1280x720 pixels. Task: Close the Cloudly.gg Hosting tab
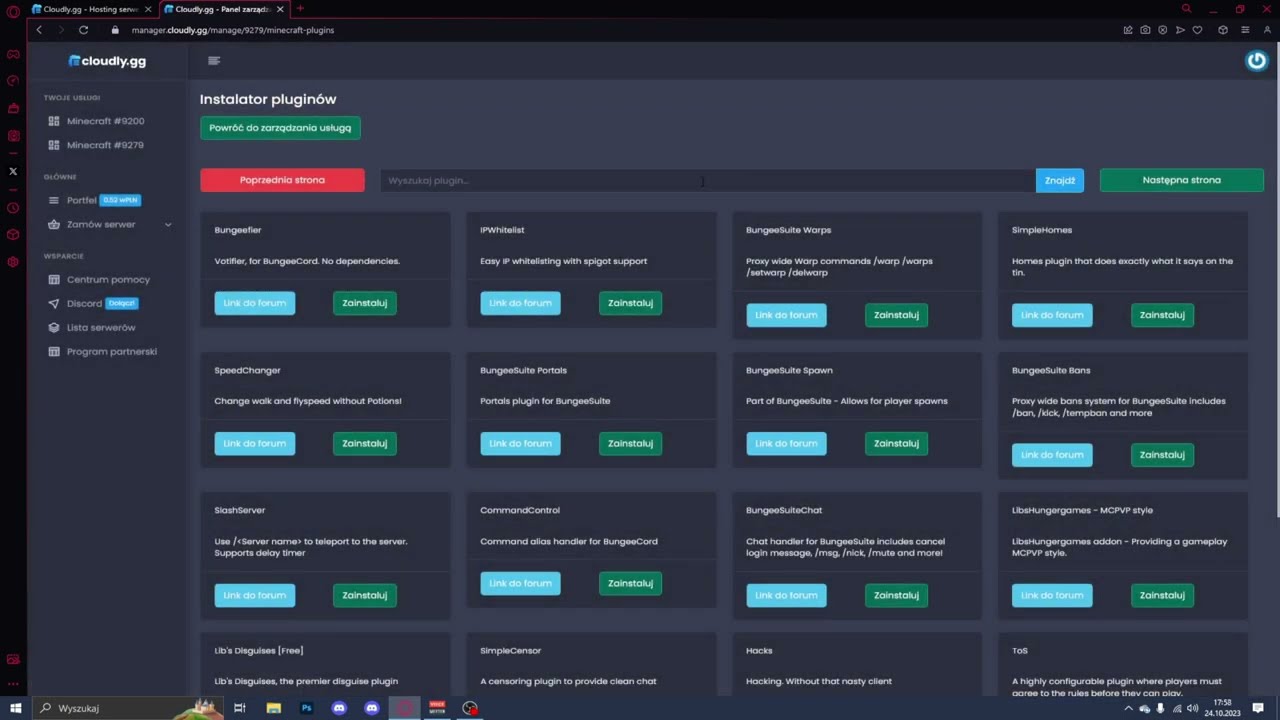[x=147, y=9]
